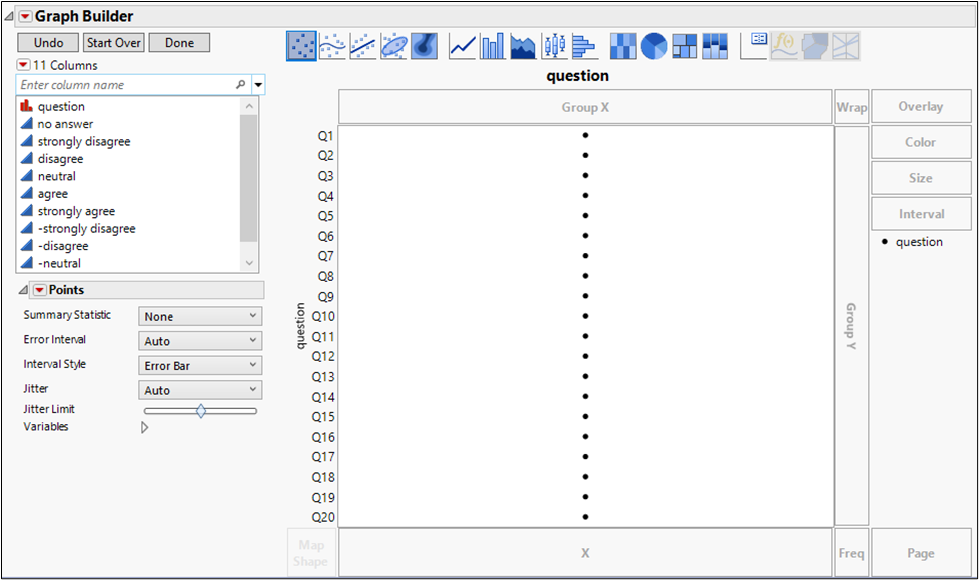Click the Freq drop zone
The image size is (979, 580).
852,553
